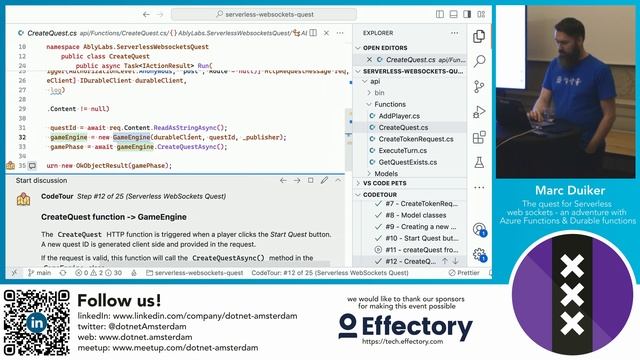This screenshot has width=640, height=360.
Task: Click Prettier in the status bar
Action: 464,273
